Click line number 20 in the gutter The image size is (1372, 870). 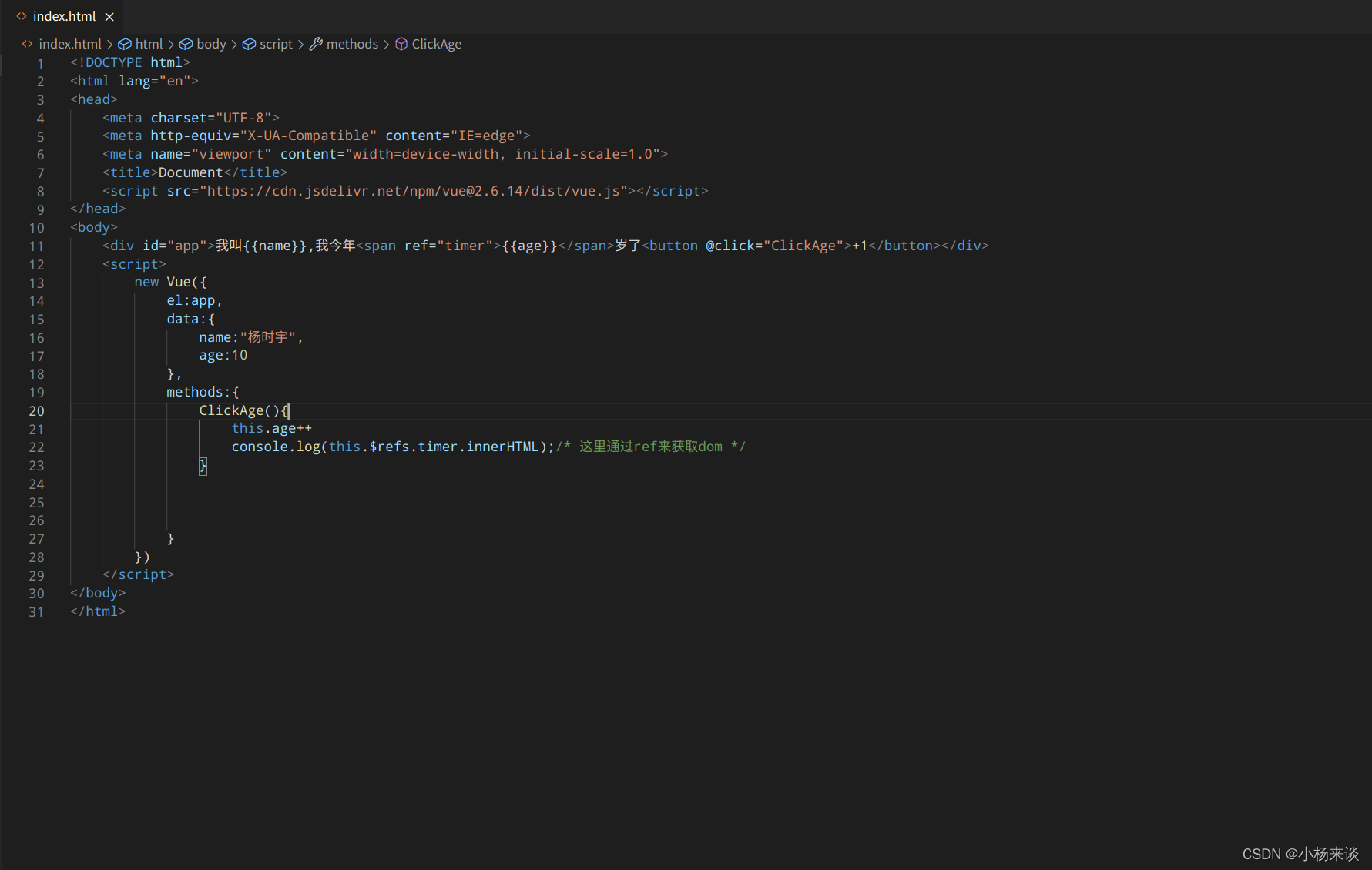tap(36, 411)
